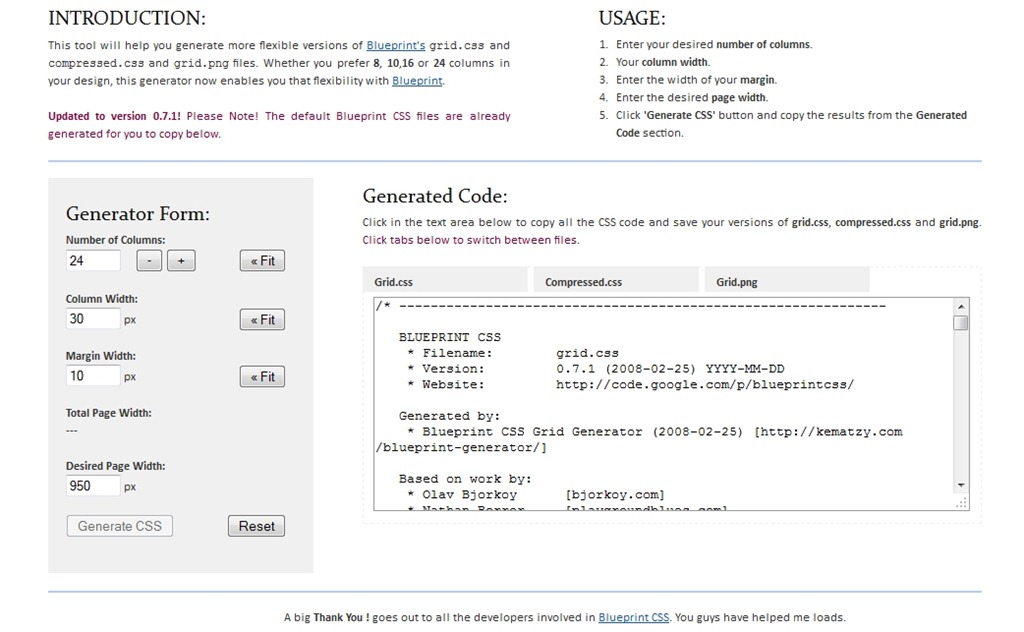Click the code area's scroll up arrow
Image resolution: width=1024 pixels, height=632 pixels.
pos(961,306)
